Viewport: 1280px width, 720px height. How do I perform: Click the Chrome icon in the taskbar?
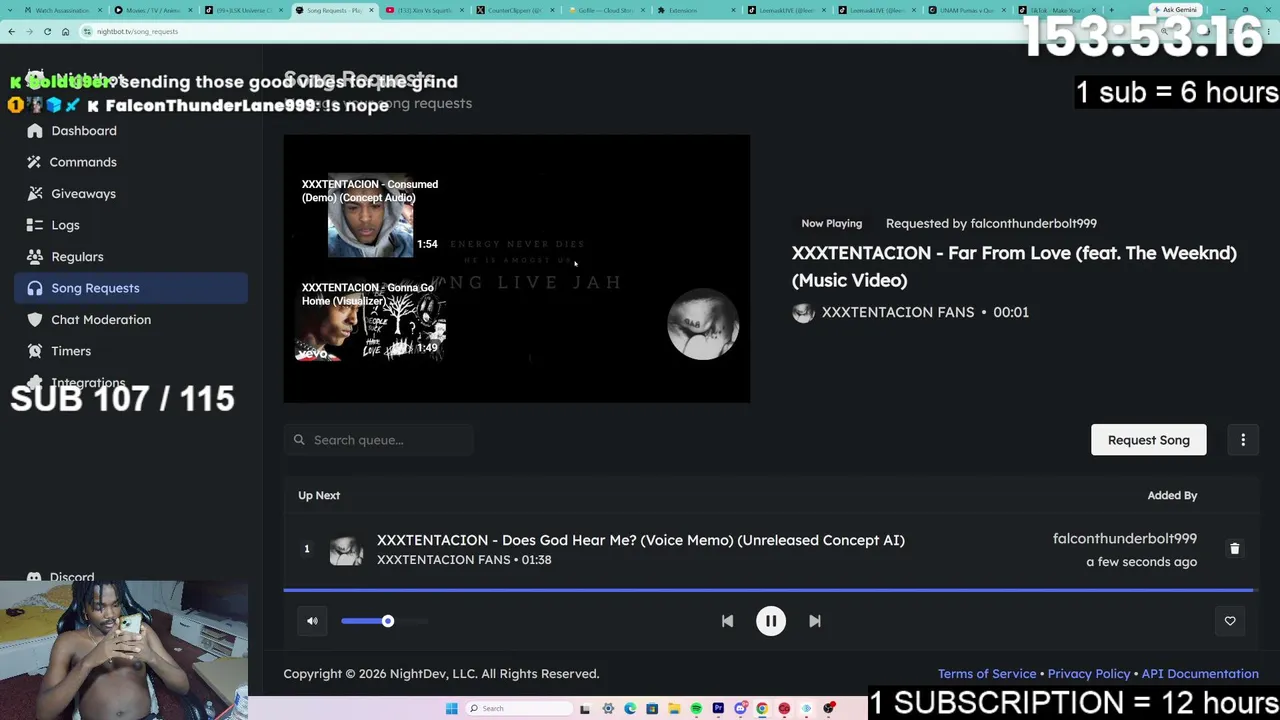click(762, 709)
